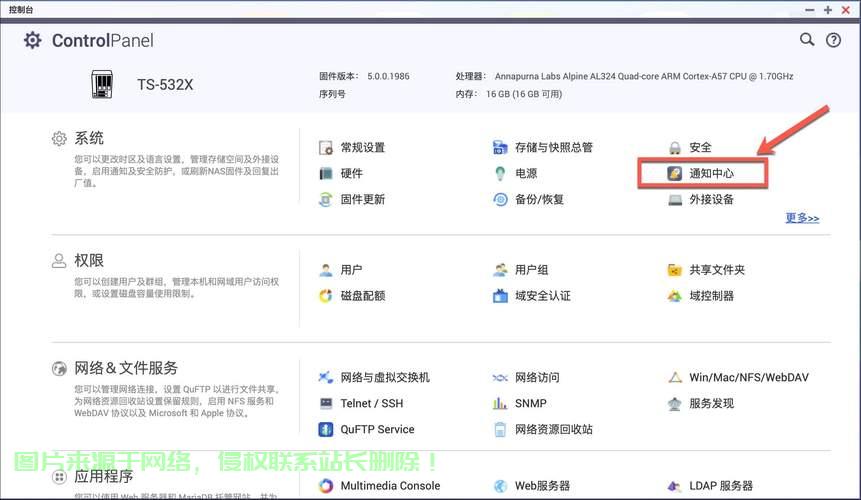Open the help question mark icon
Screen dimensions: 861x500
coord(834,40)
